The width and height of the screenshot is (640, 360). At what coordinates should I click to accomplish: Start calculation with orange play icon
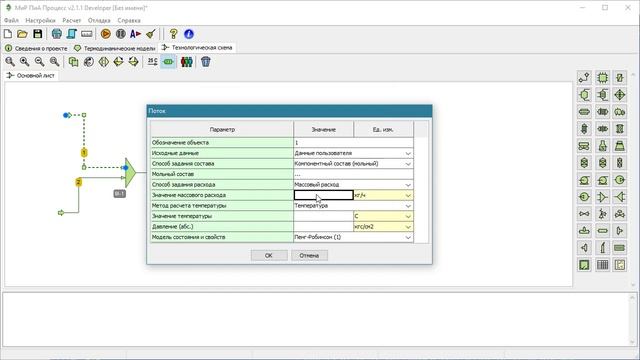tap(106, 34)
